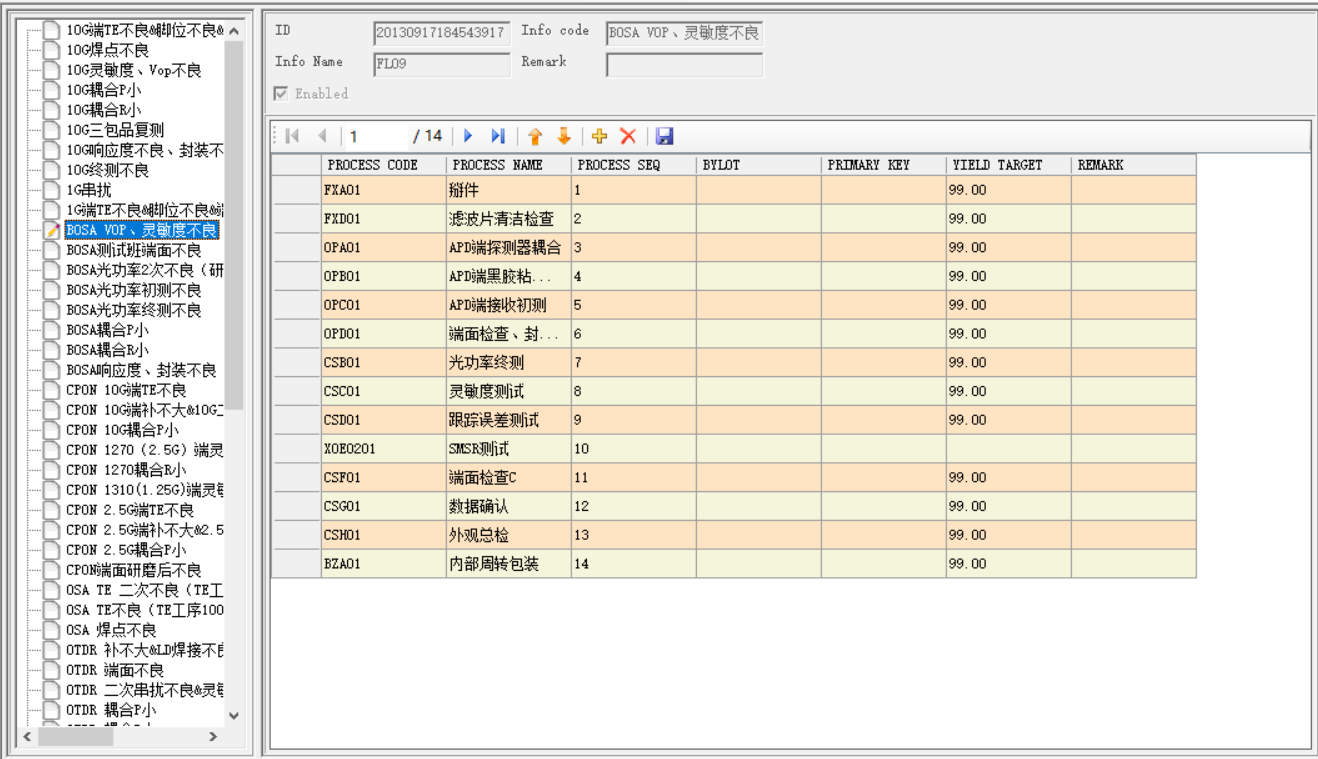Click the move row down arrow
The width and height of the screenshot is (1318, 759).
pos(564,136)
